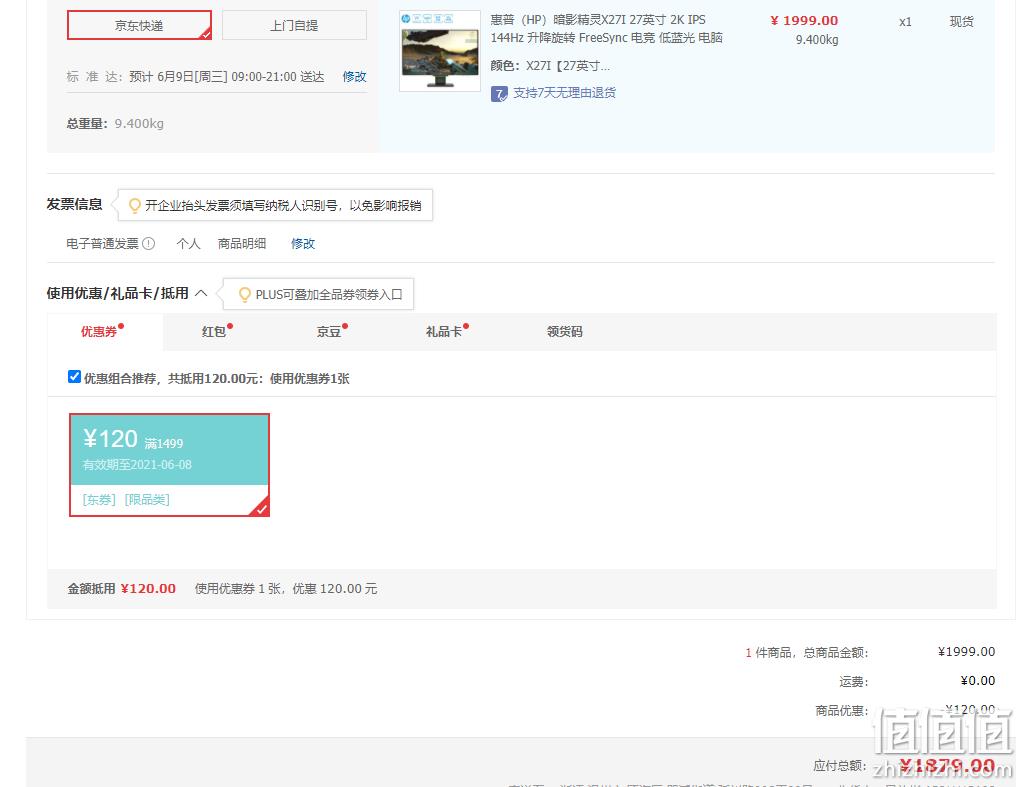This screenshot has width=1022, height=787.
Task: Collapse 使用优惠/礼品卡/抵用 section chevron
Action: coord(201,293)
